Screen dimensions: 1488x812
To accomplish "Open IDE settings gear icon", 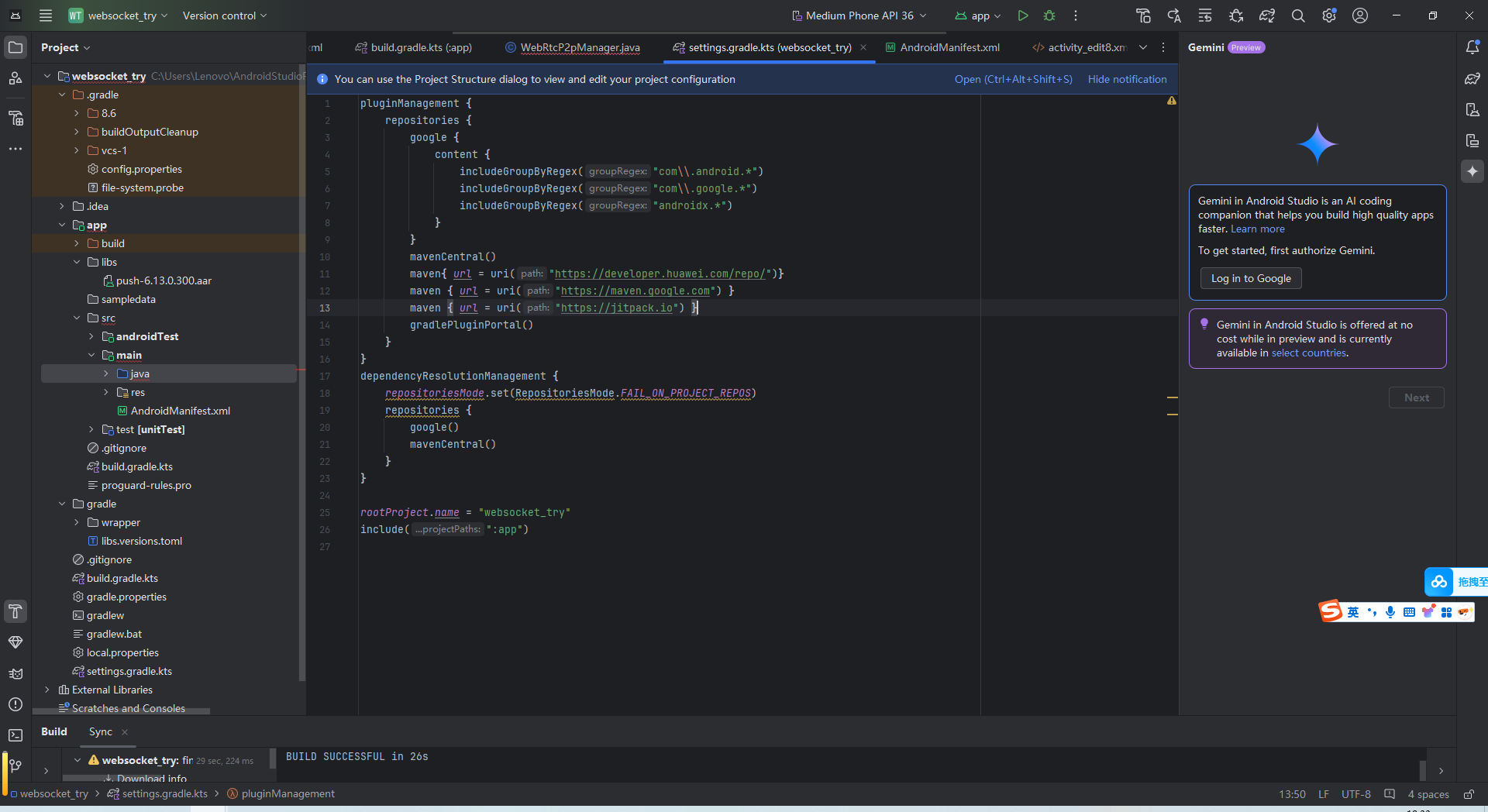I will tap(1329, 15).
